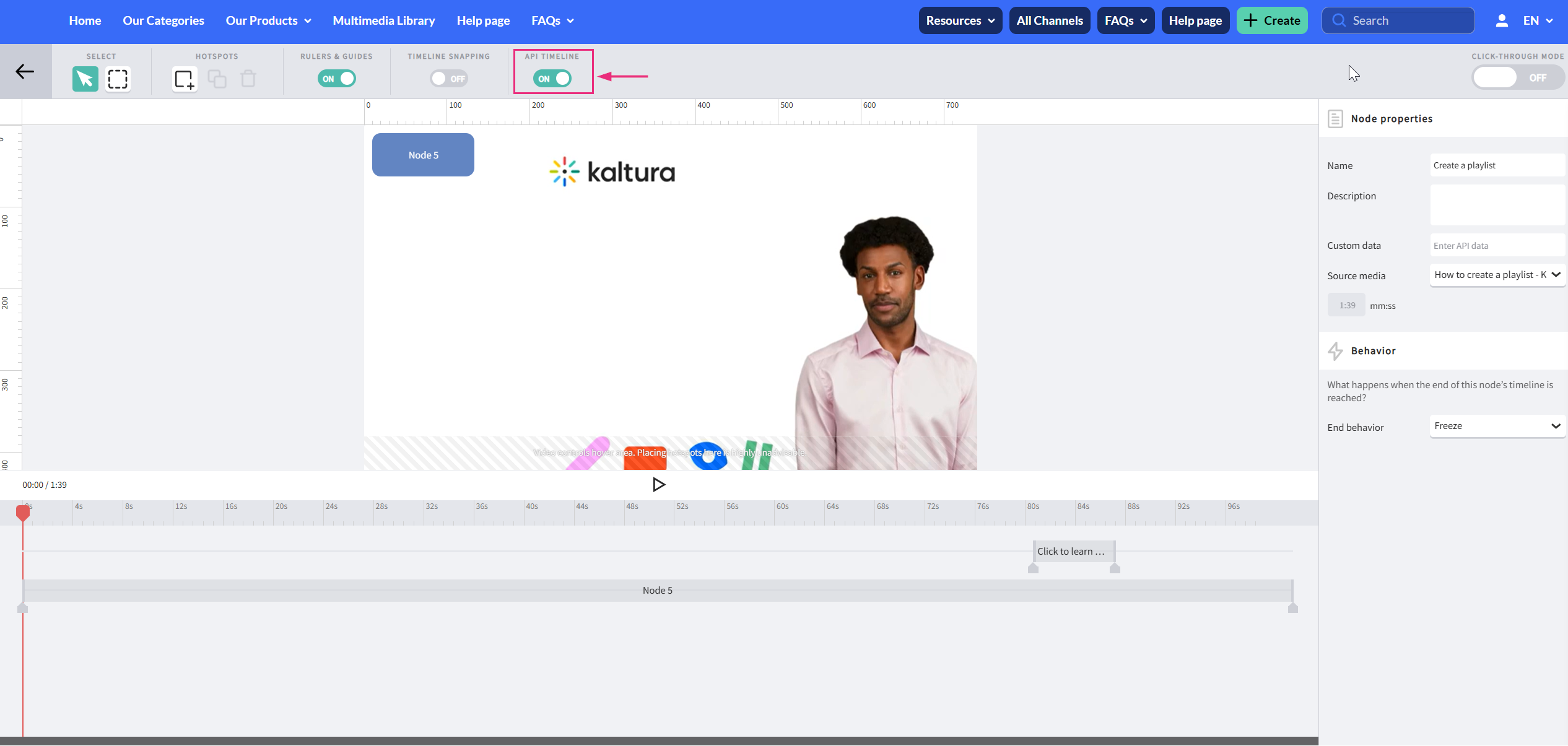
Task: Expand the End behavior Freeze dropdown
Action: click(1496, 426)
